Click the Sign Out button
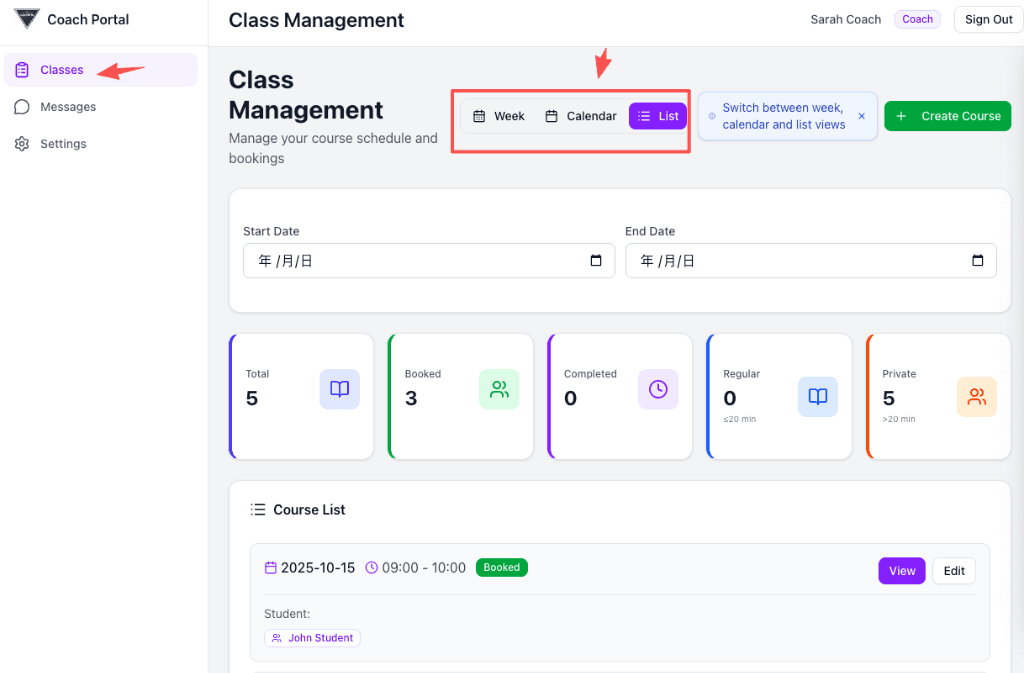 pos(988,19)
